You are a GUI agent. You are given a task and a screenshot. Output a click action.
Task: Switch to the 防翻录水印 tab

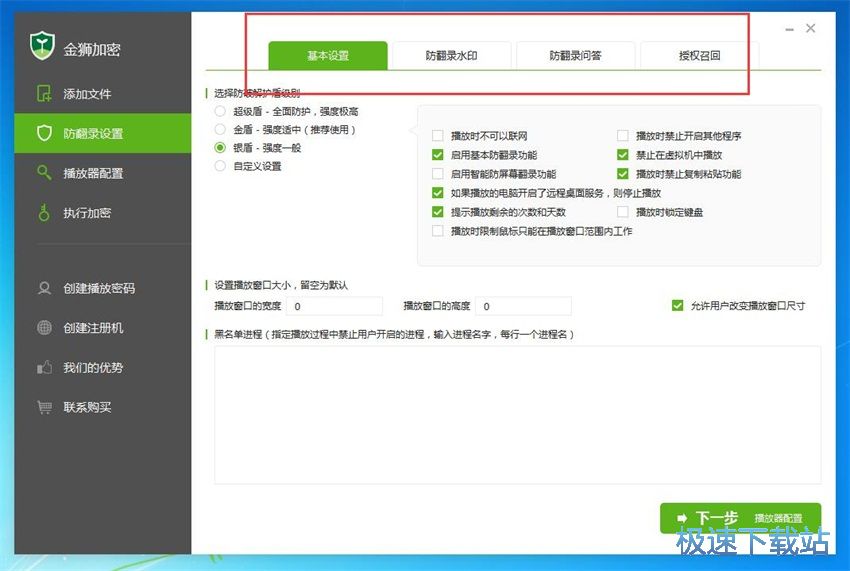452,55
